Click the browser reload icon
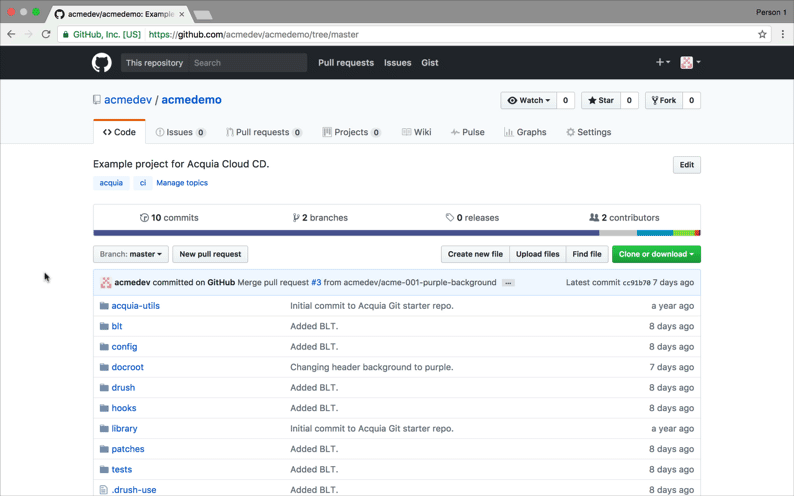This screenshot has width=794, height=496. (x=46, y=34)
